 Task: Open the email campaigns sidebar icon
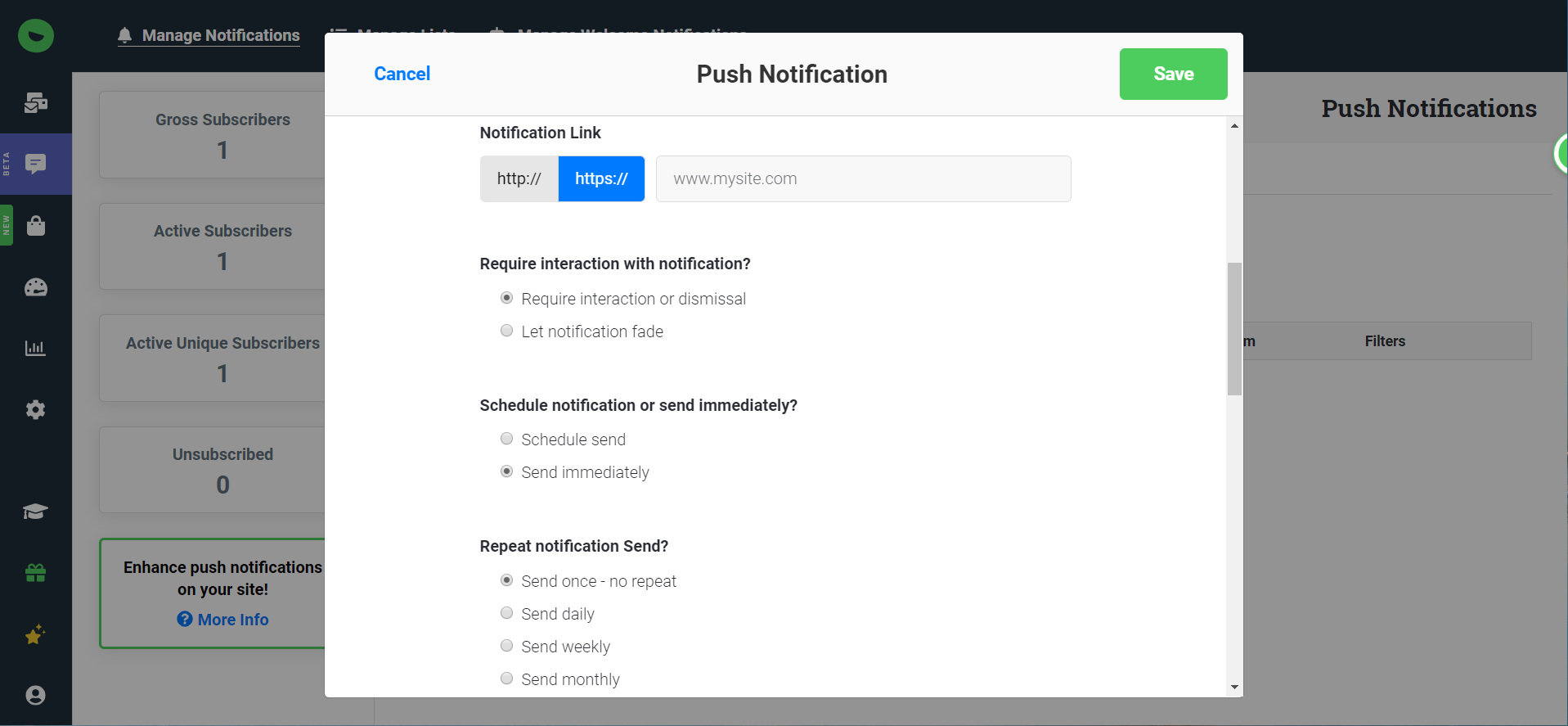(x=35, y=102)
